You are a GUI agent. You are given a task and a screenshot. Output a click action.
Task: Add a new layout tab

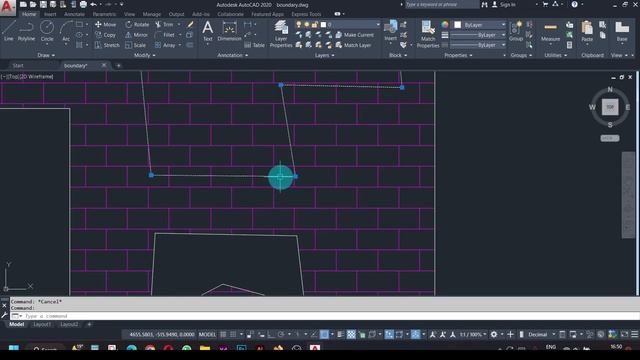coord(89,324)
